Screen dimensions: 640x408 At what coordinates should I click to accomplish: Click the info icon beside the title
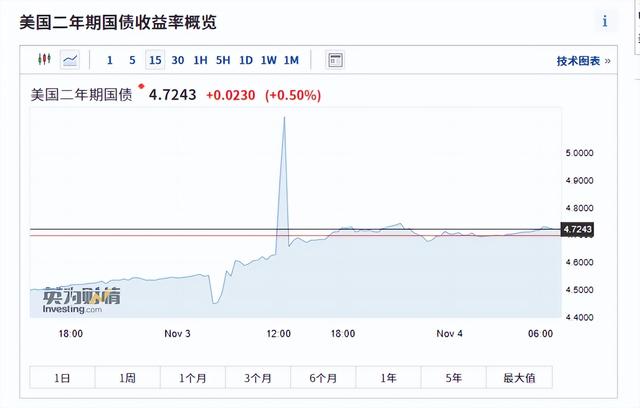605,21
